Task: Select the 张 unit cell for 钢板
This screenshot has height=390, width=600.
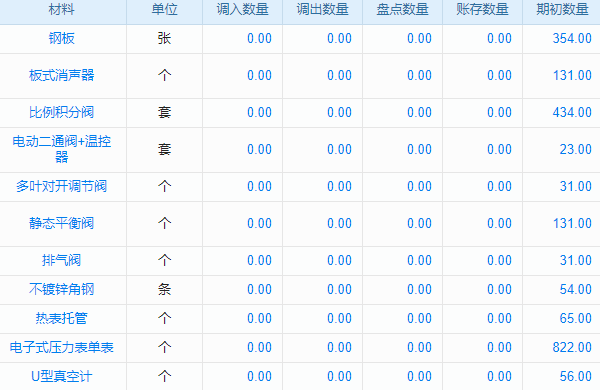Action: click(x=164, y=38)
